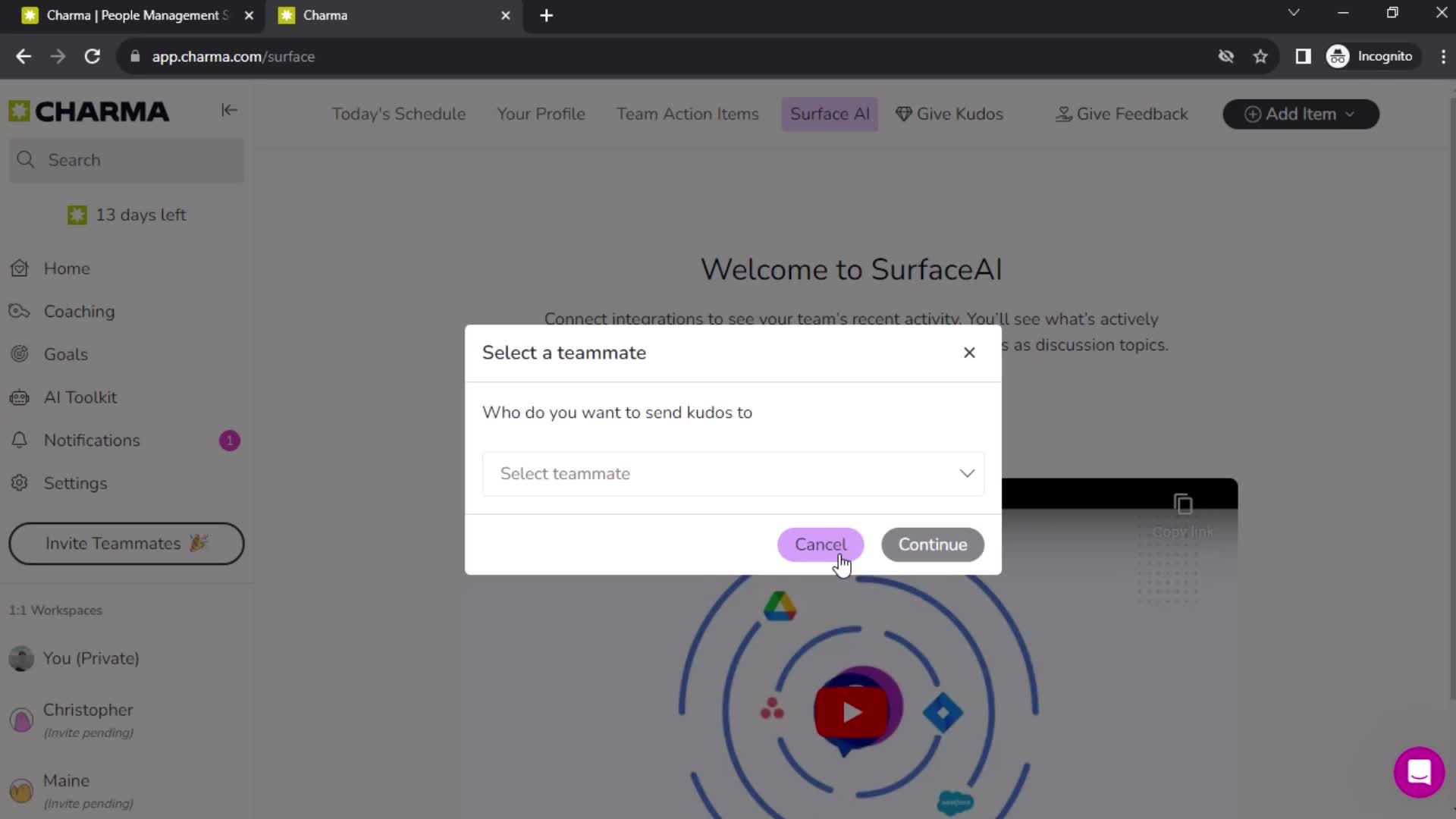
Task: Navigate to Goals in sidebar
Action: coord(64,354)
